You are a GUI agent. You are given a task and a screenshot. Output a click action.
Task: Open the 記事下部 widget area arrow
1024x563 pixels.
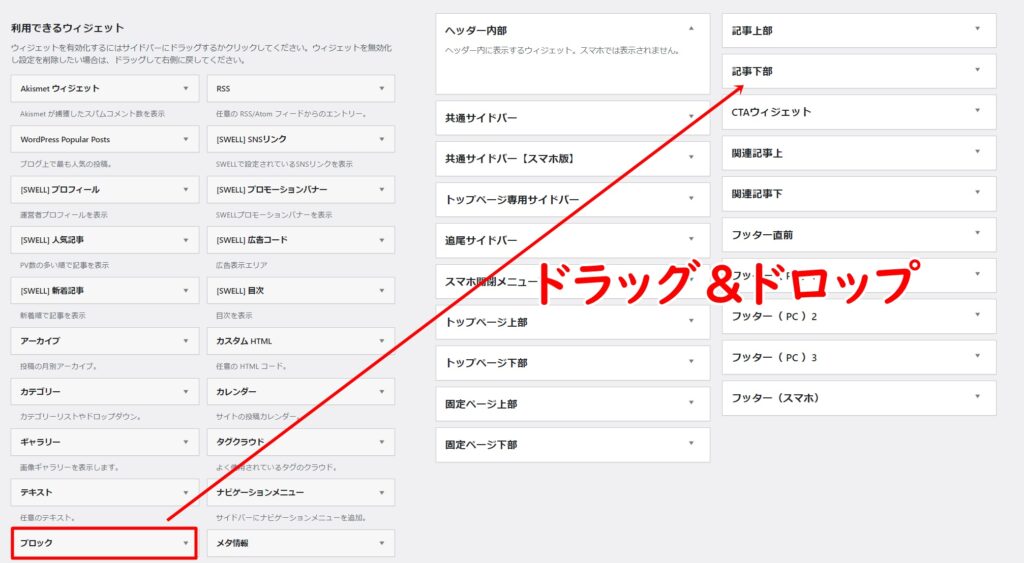pos(977,71)
